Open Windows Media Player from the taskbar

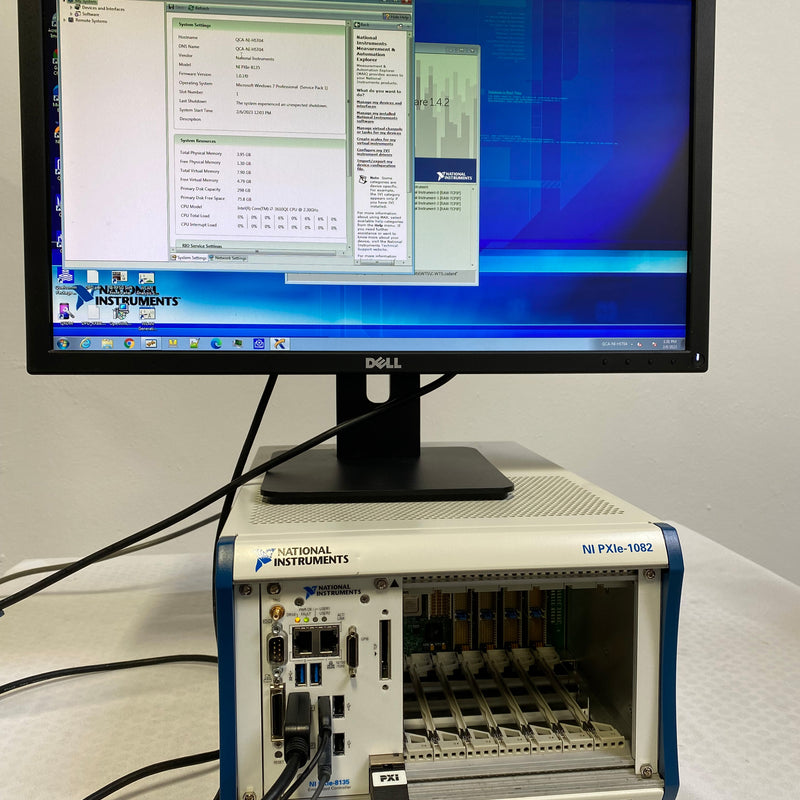click(172, 344)
